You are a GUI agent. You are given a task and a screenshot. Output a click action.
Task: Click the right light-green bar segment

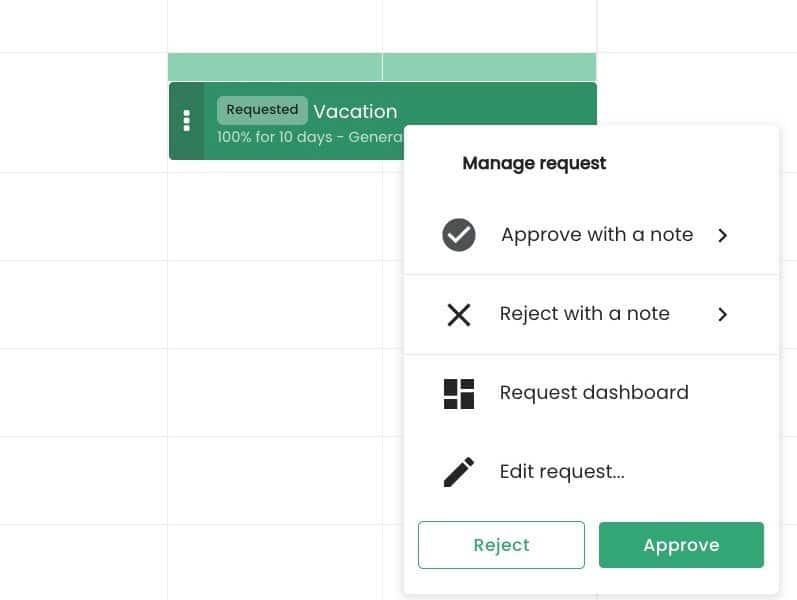[x=489, y=67]
